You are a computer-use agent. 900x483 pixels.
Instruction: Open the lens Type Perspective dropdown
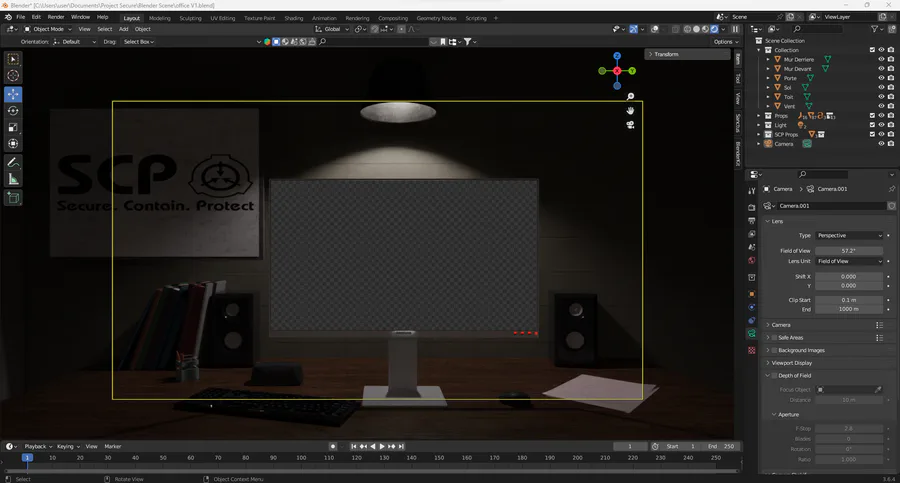pos(849,235)
